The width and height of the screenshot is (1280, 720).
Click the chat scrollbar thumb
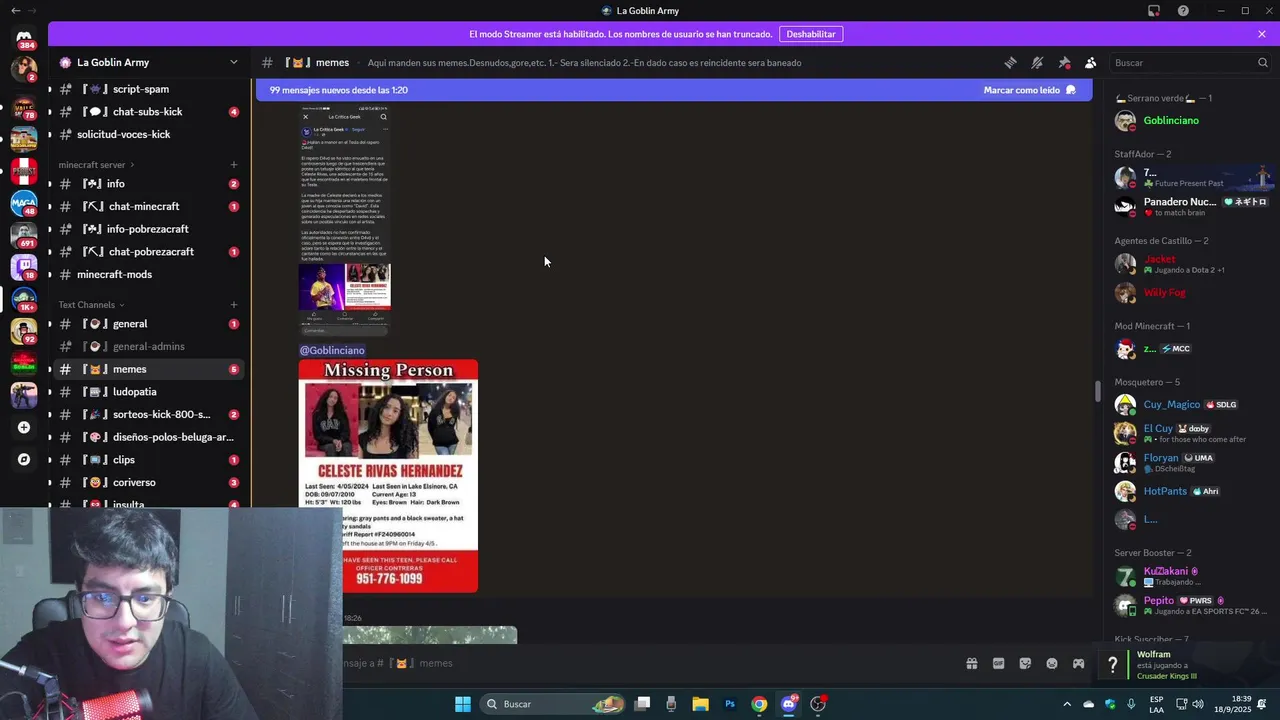click(1097, 391)
